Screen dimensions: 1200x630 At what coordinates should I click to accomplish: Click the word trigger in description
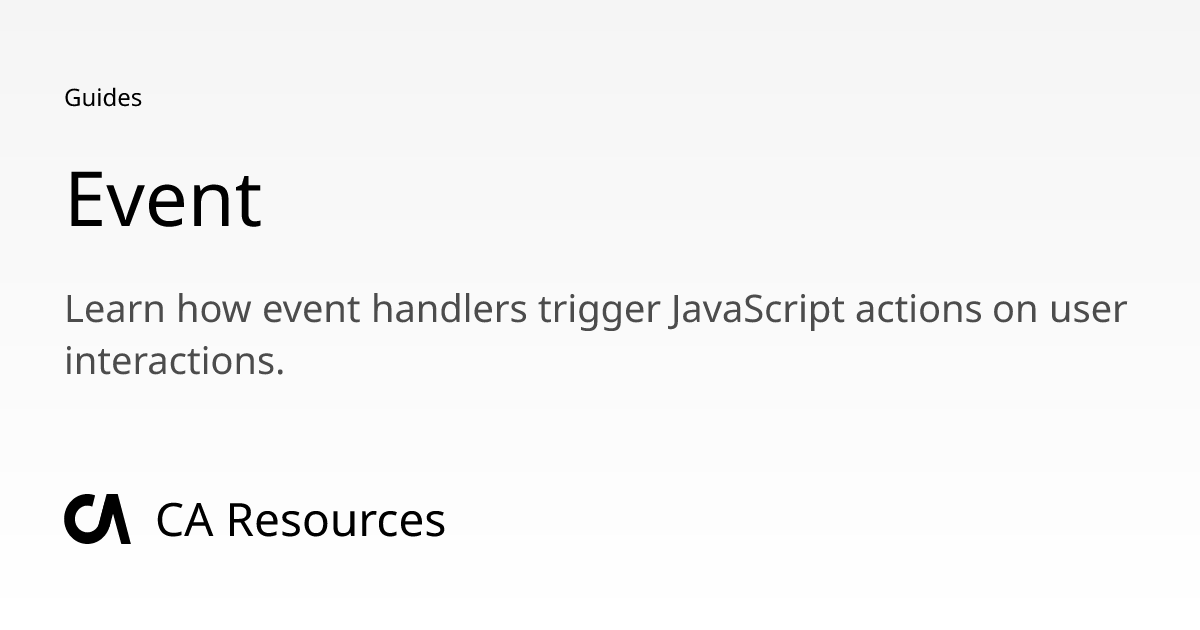pyautogui.click(x=598, y=311)
